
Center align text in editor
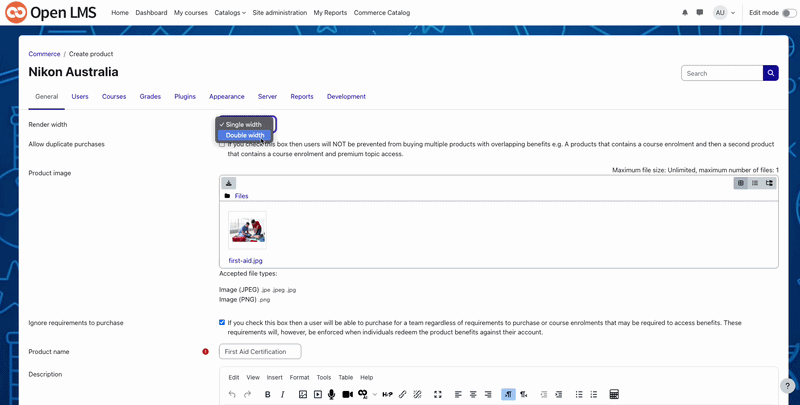point(473,394)
